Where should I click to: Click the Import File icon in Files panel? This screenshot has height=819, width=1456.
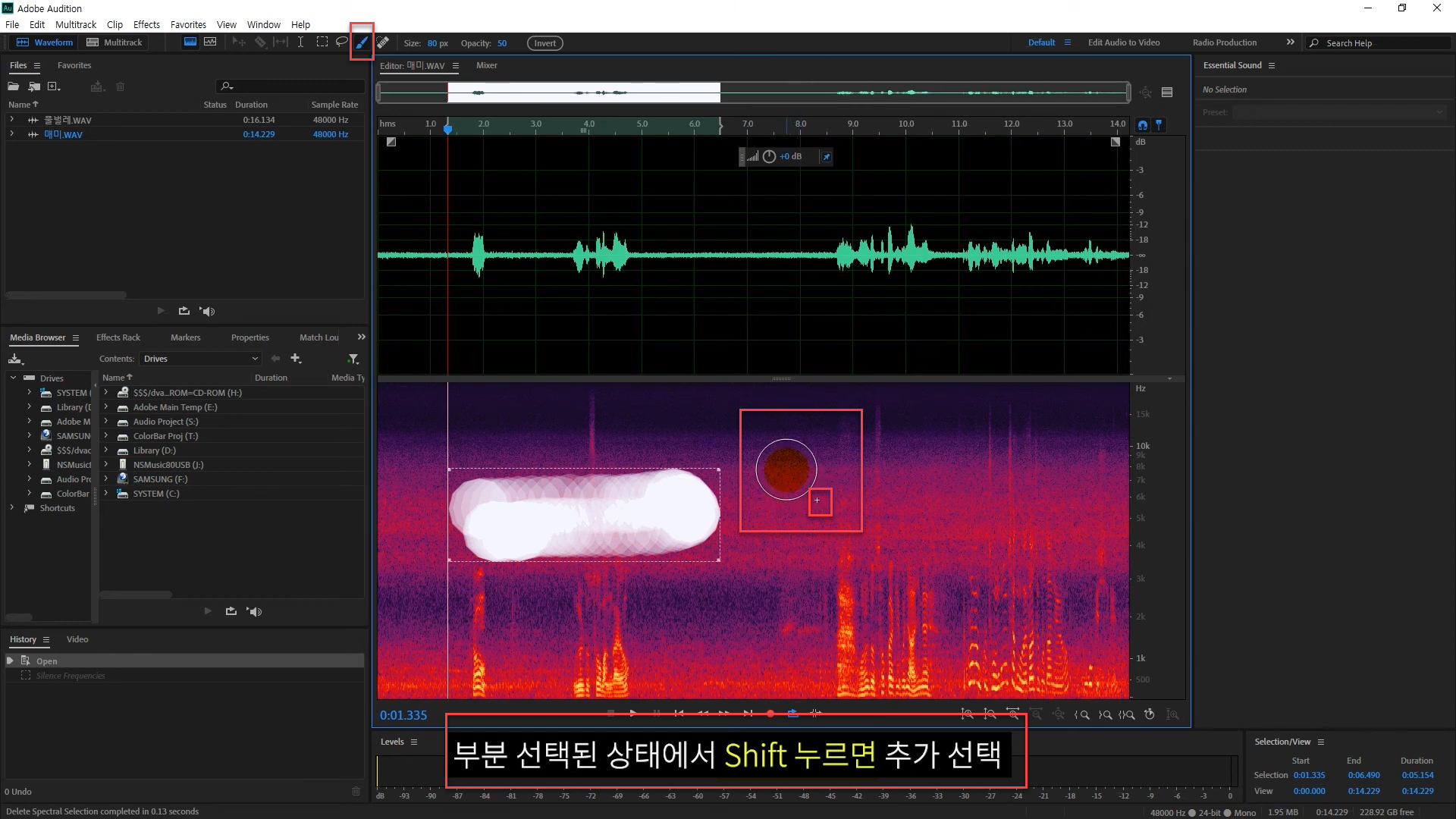(34, 86)
